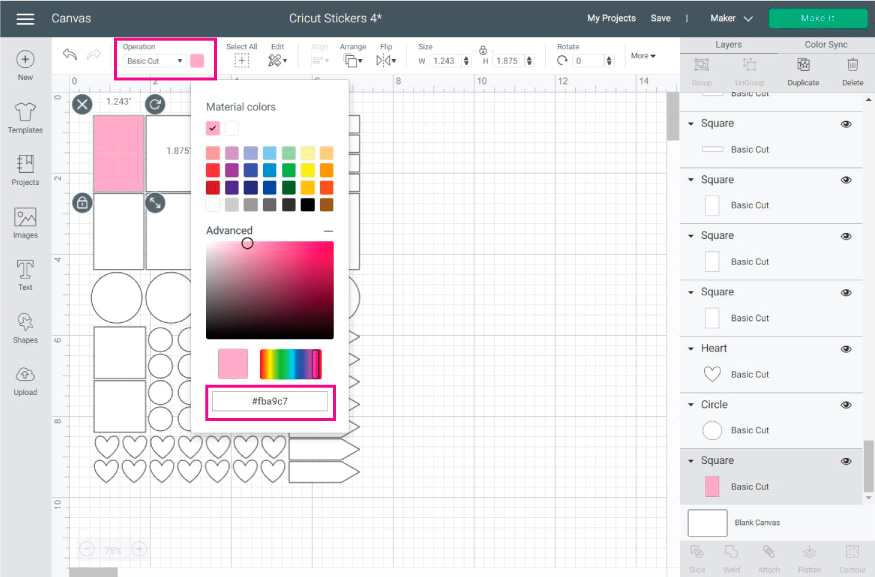
Task: Open the Flip options
Action: [386, 60]
